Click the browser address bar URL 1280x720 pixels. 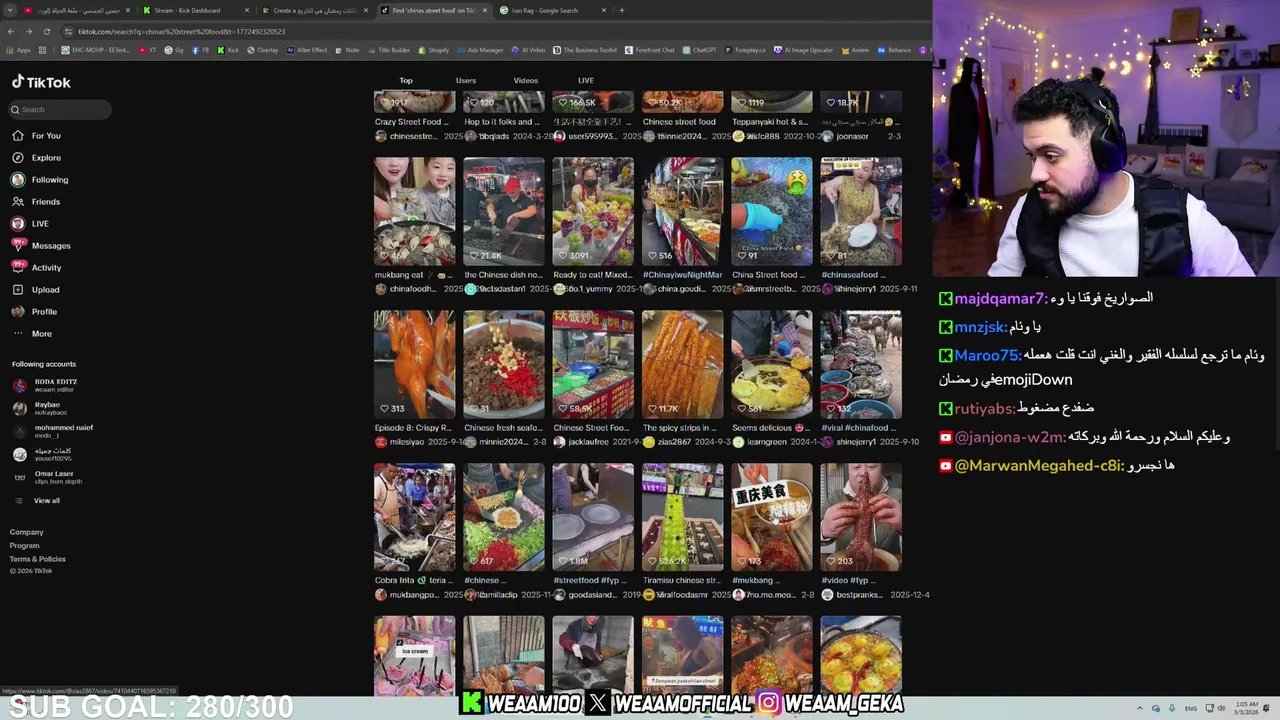(182, 31)
